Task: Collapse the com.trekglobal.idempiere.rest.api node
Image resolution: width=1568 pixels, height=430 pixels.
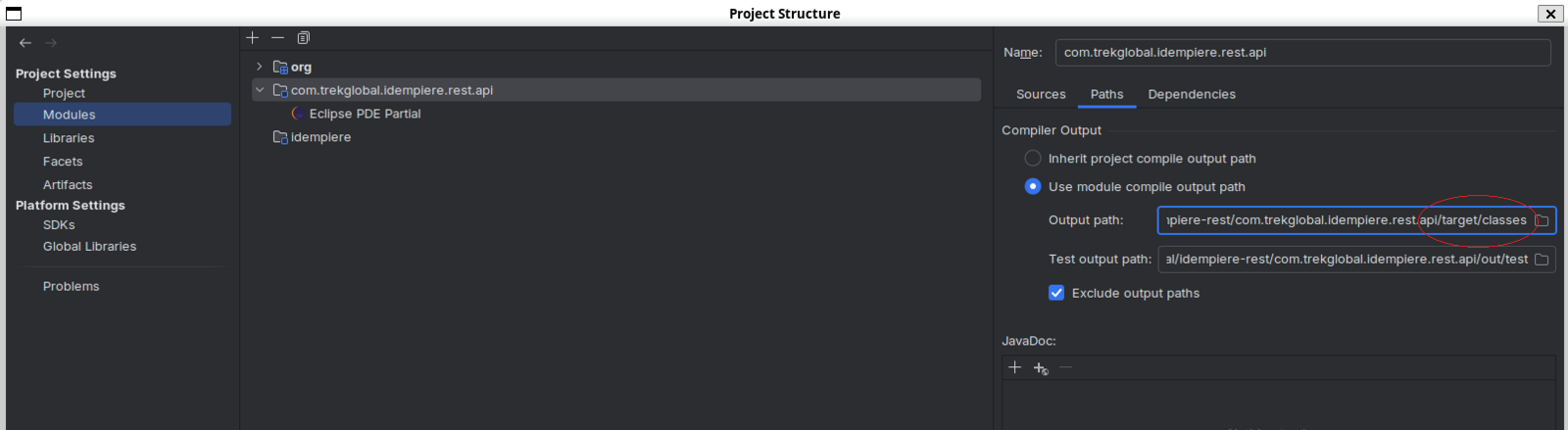Action: 260,90
